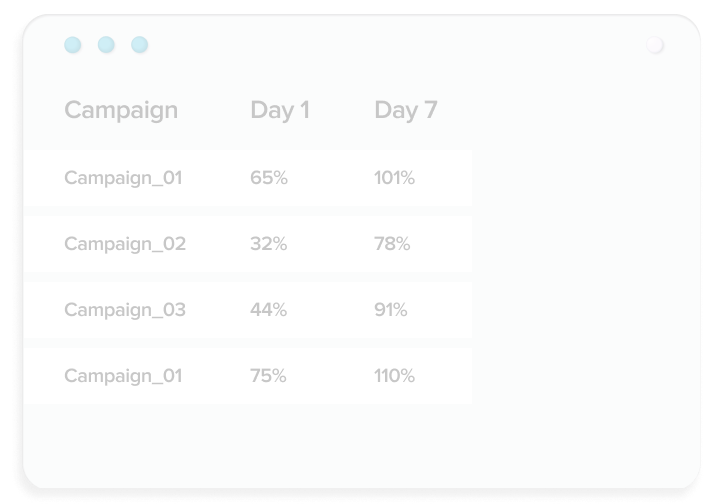Select the 65% Day 1 value

click(x=269, y=178)
